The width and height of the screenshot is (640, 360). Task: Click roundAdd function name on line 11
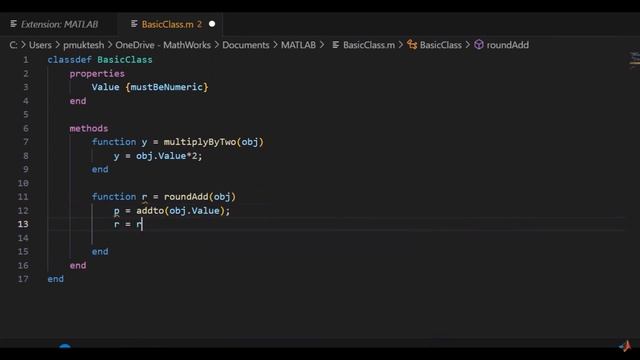tap(186, 197)
